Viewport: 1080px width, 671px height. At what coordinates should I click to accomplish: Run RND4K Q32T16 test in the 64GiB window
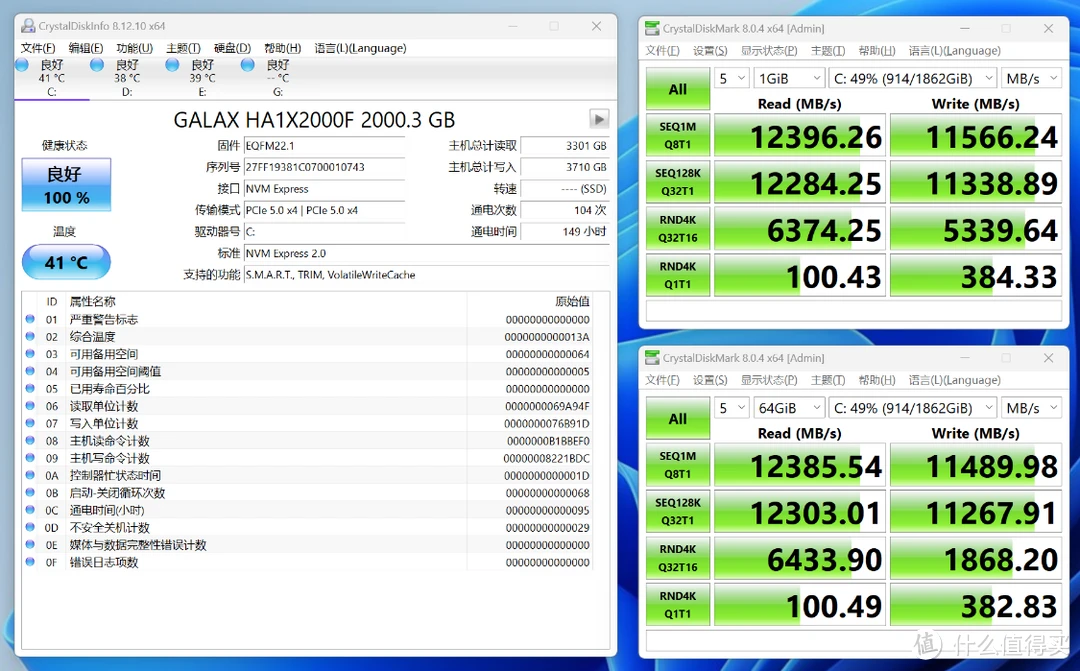(x=678, y=558)
